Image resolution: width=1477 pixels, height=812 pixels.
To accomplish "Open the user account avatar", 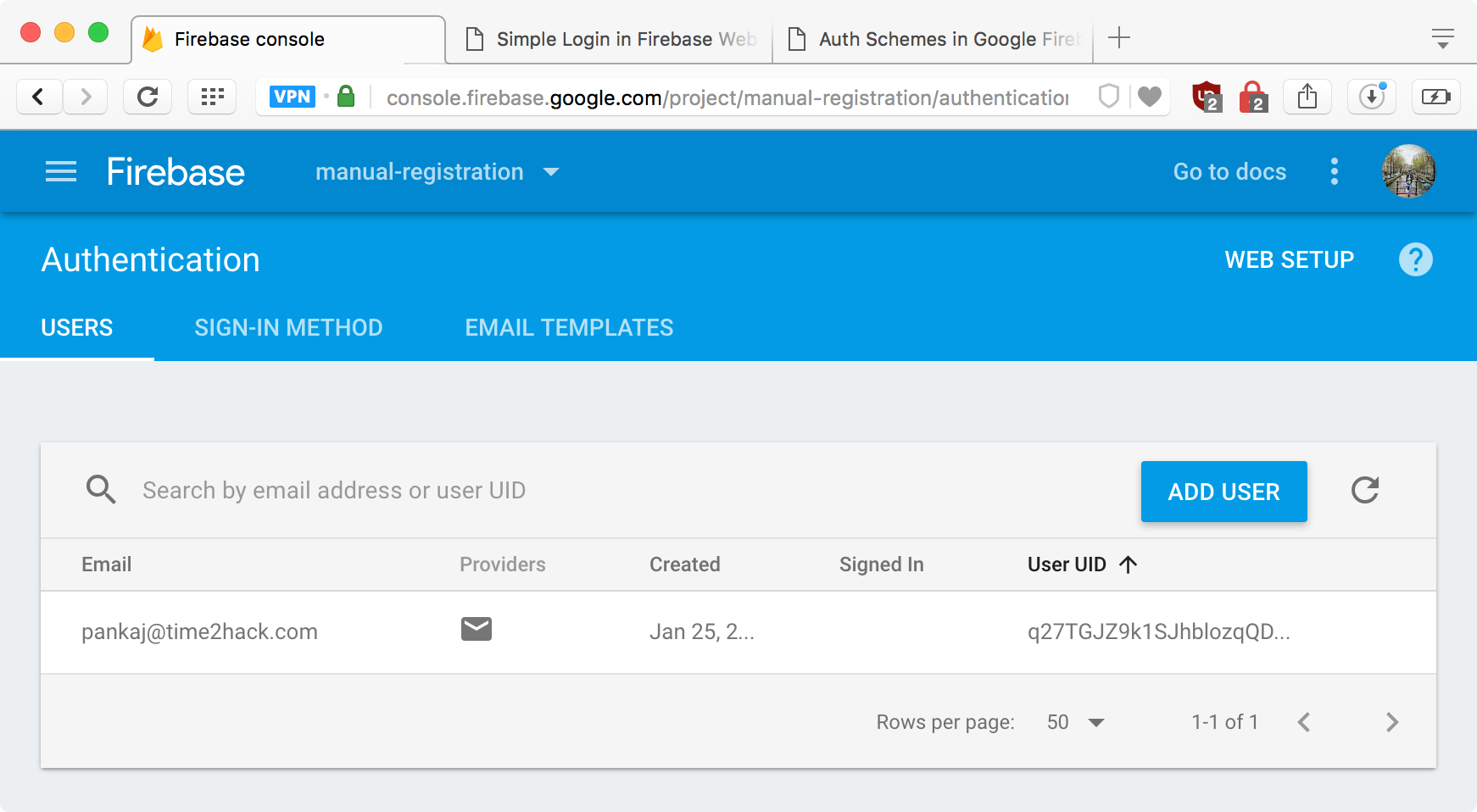I will [x=1408, y=171].
